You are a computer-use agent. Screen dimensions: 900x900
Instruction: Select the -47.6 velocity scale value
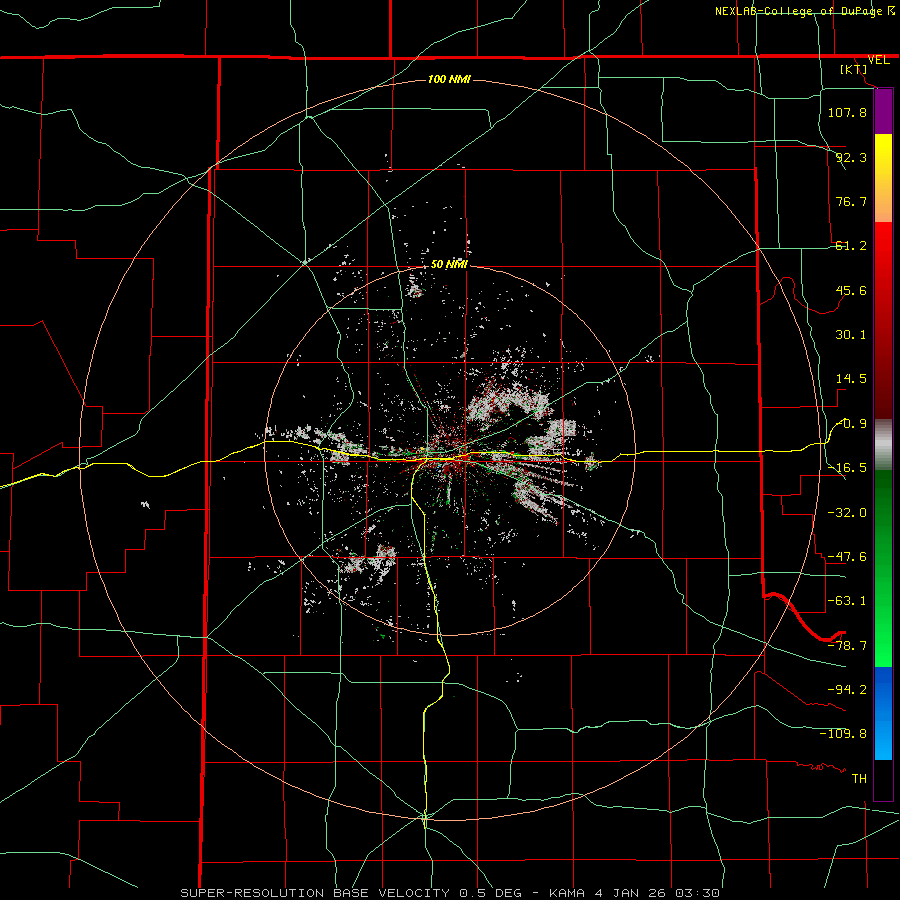[847, 557]
